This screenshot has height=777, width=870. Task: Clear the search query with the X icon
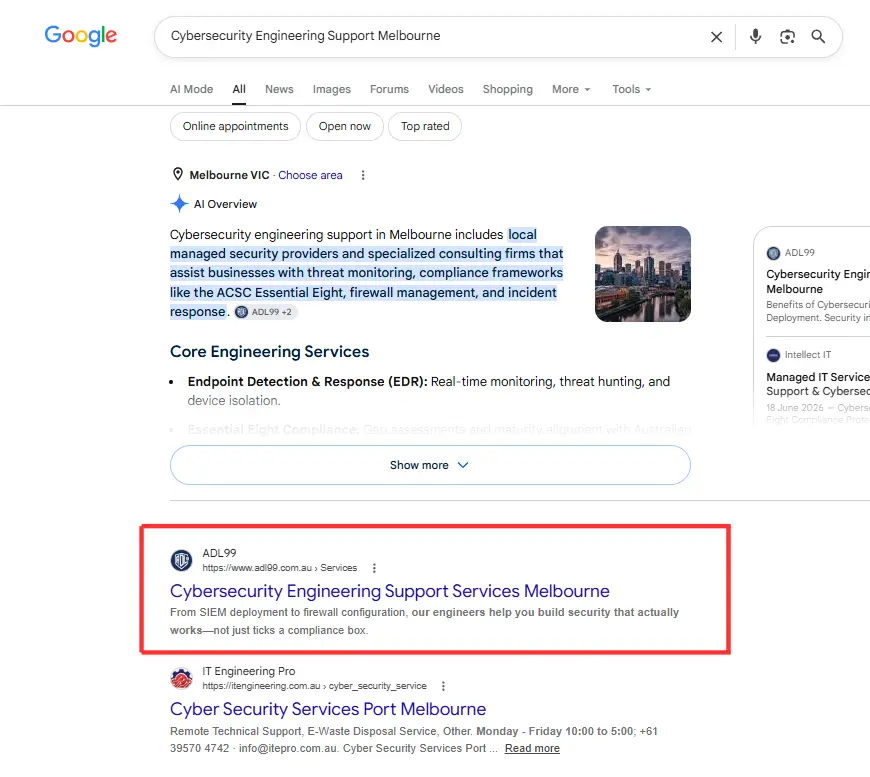coord(716,37)
